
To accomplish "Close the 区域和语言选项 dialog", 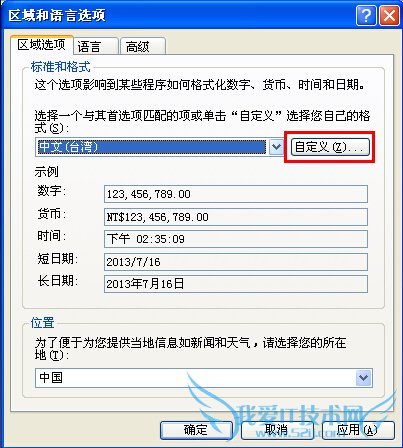I will click(x=389, y=15).
